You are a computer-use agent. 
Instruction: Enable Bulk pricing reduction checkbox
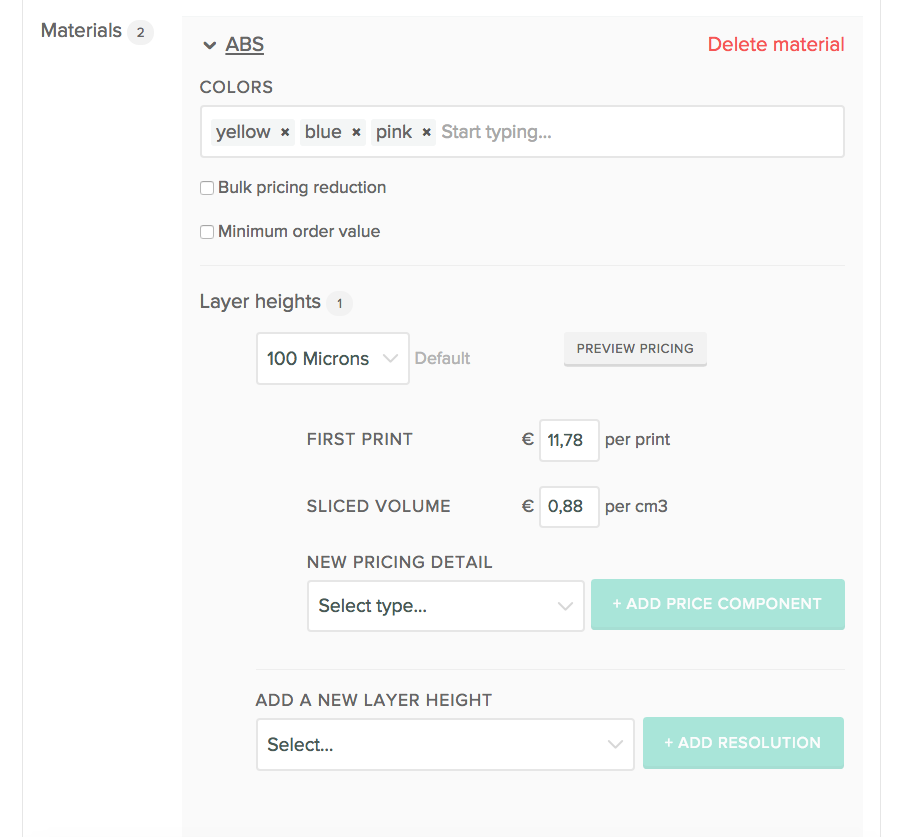(x=207, y=188)
